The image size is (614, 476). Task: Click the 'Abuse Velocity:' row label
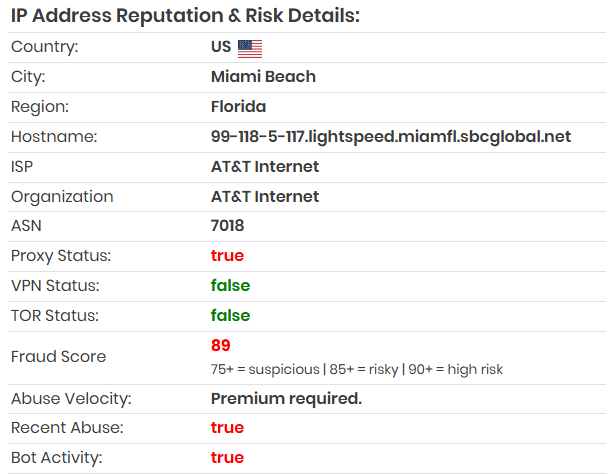[x=71, y=399]
